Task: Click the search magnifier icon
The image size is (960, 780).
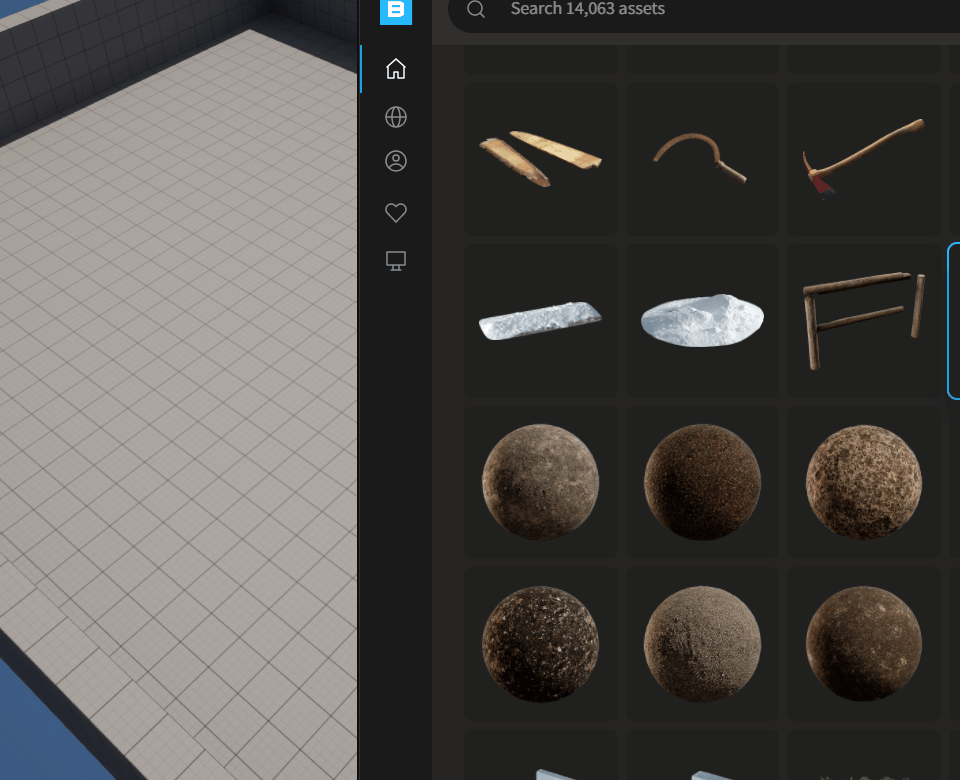Action: click(x=476, y=9)
